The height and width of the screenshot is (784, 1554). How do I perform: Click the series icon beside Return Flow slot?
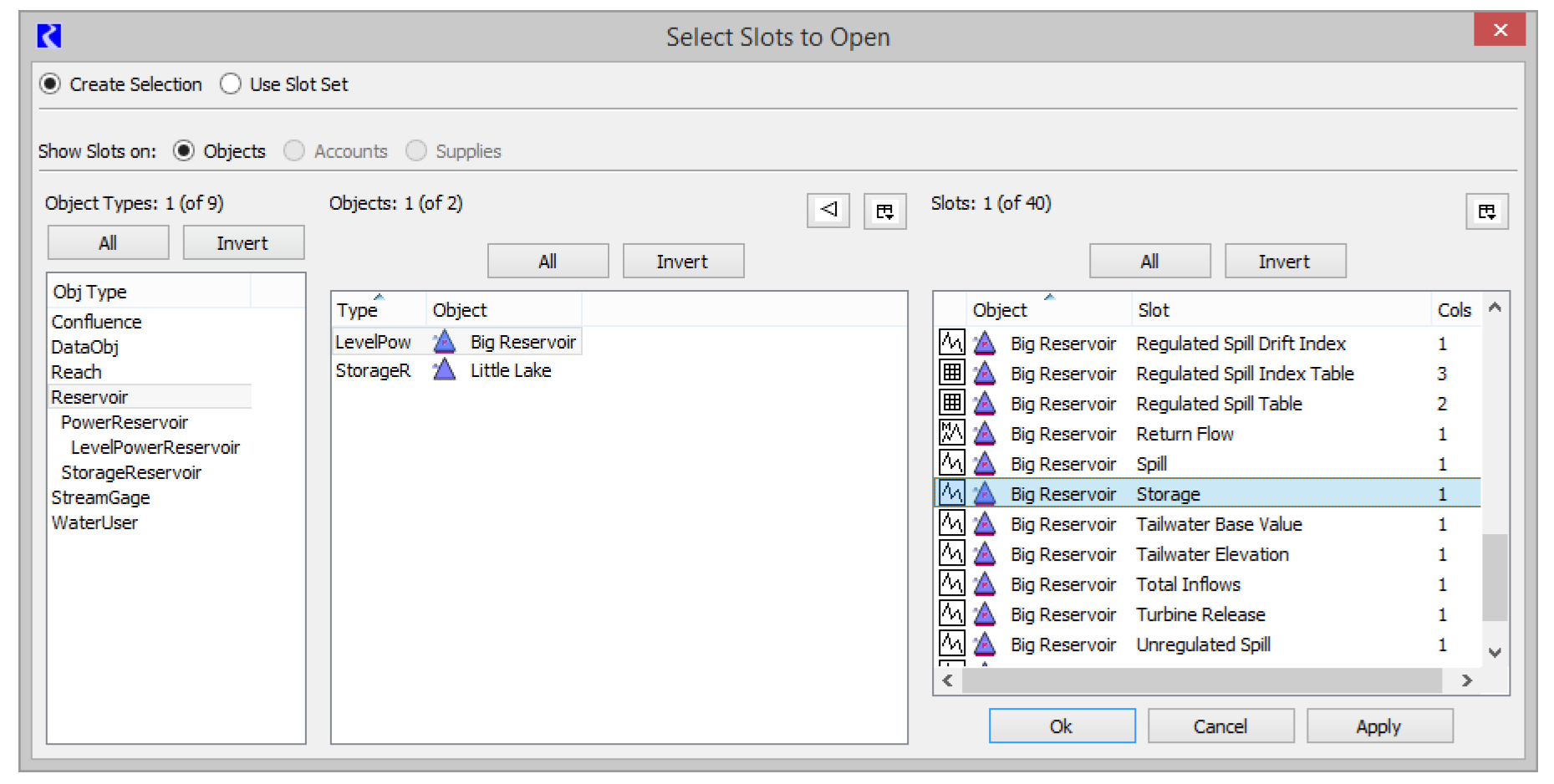click(951, 433)
